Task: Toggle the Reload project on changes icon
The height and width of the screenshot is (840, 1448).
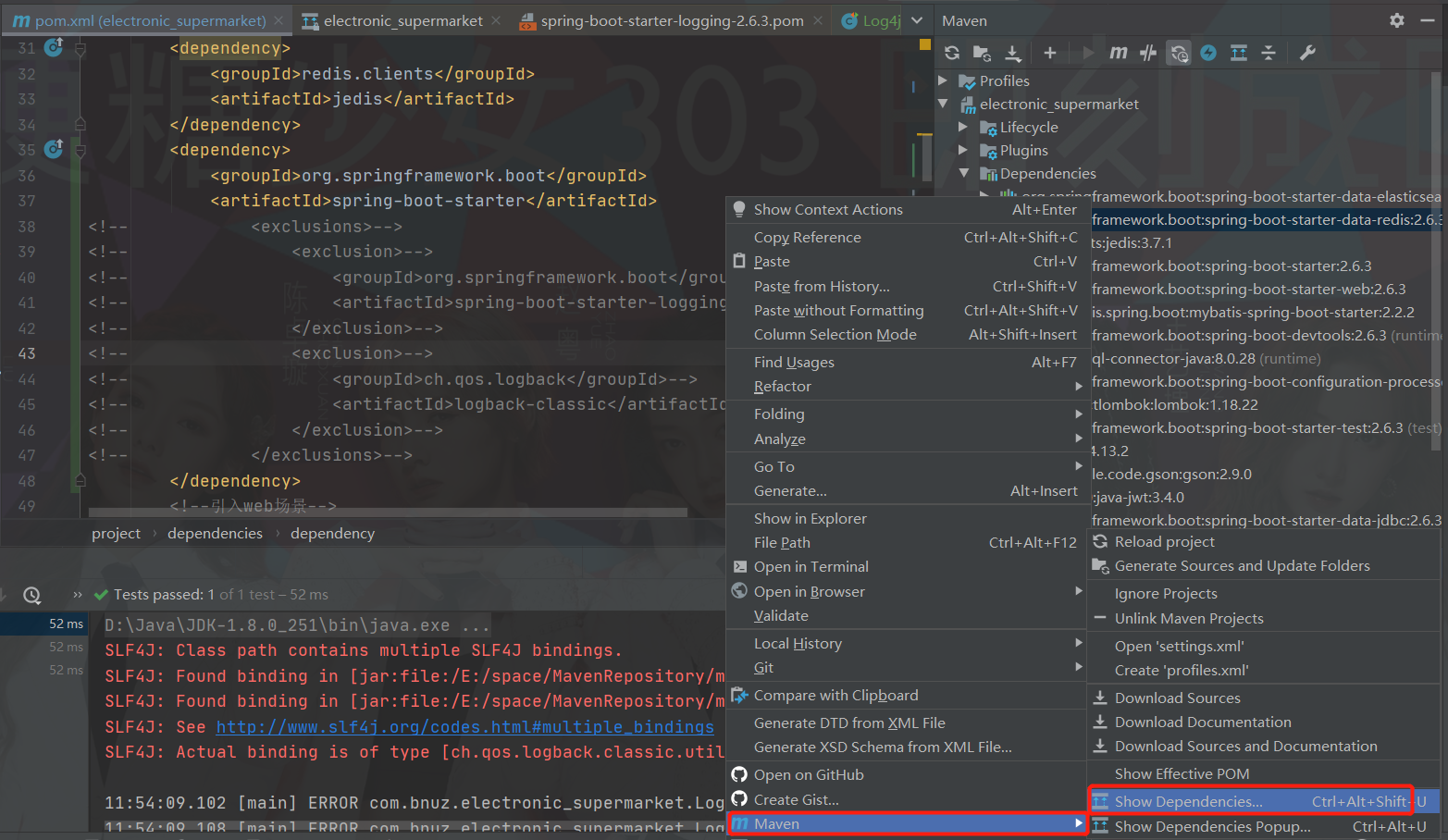Action: [1178, 53]
